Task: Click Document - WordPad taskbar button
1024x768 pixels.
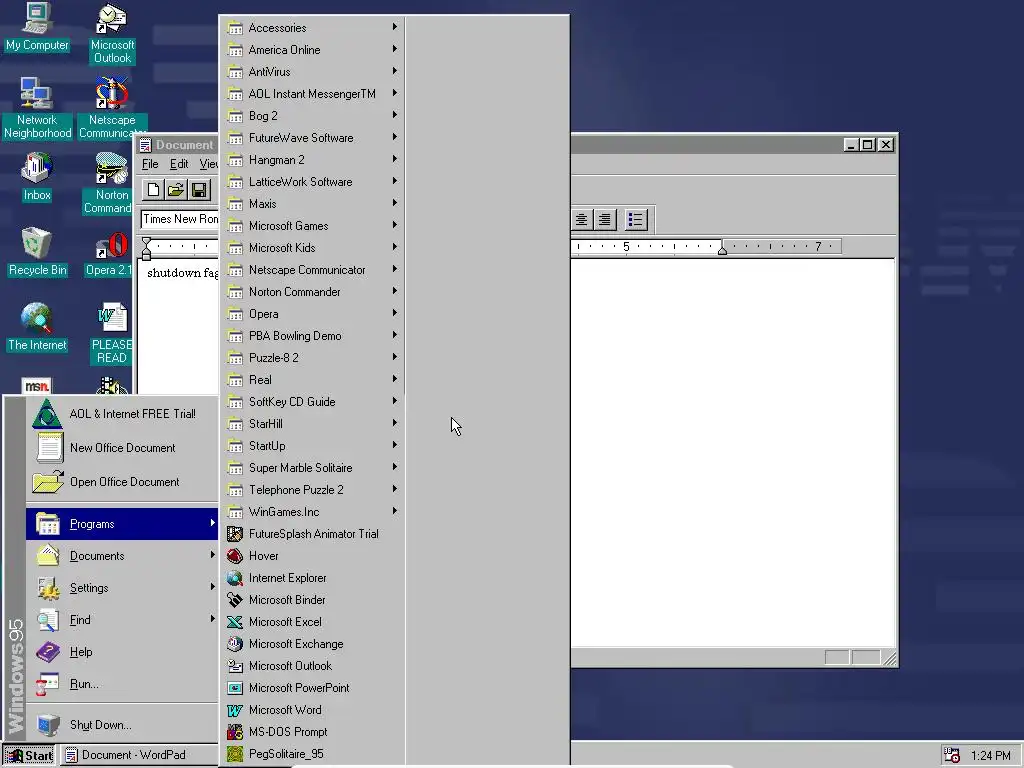Action: pos(138,755)
